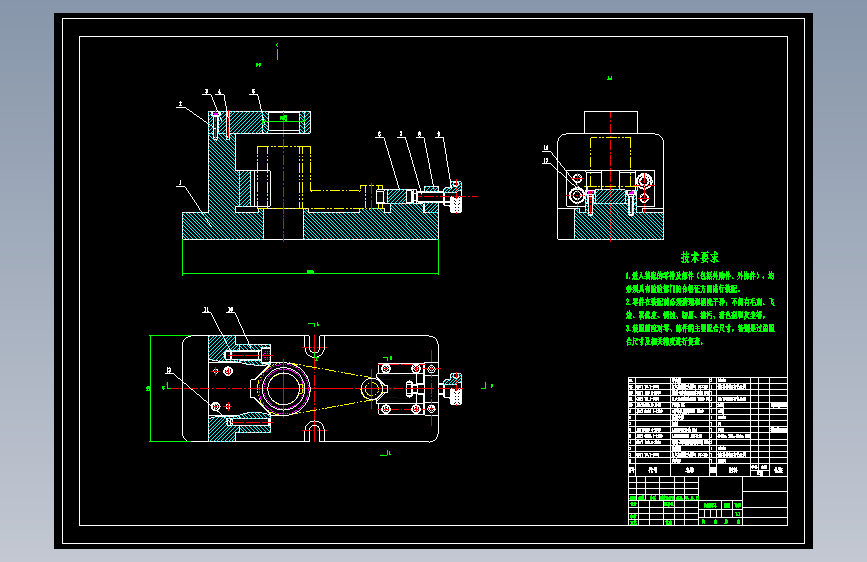The width and height of the screenshot is (867, 562).
Task: Click the green 技术要求 heading
Action: click(x=699, y=257)
